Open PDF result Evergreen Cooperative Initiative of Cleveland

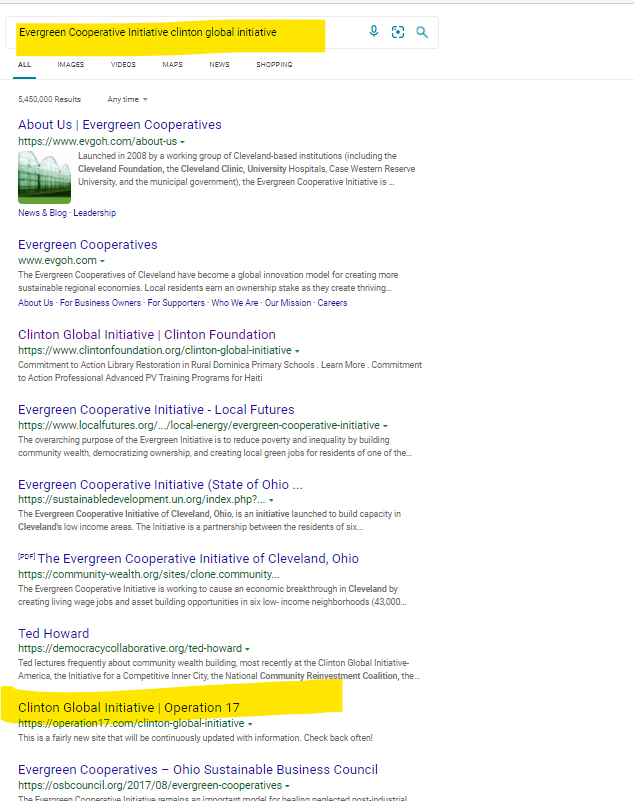(198, 558)
